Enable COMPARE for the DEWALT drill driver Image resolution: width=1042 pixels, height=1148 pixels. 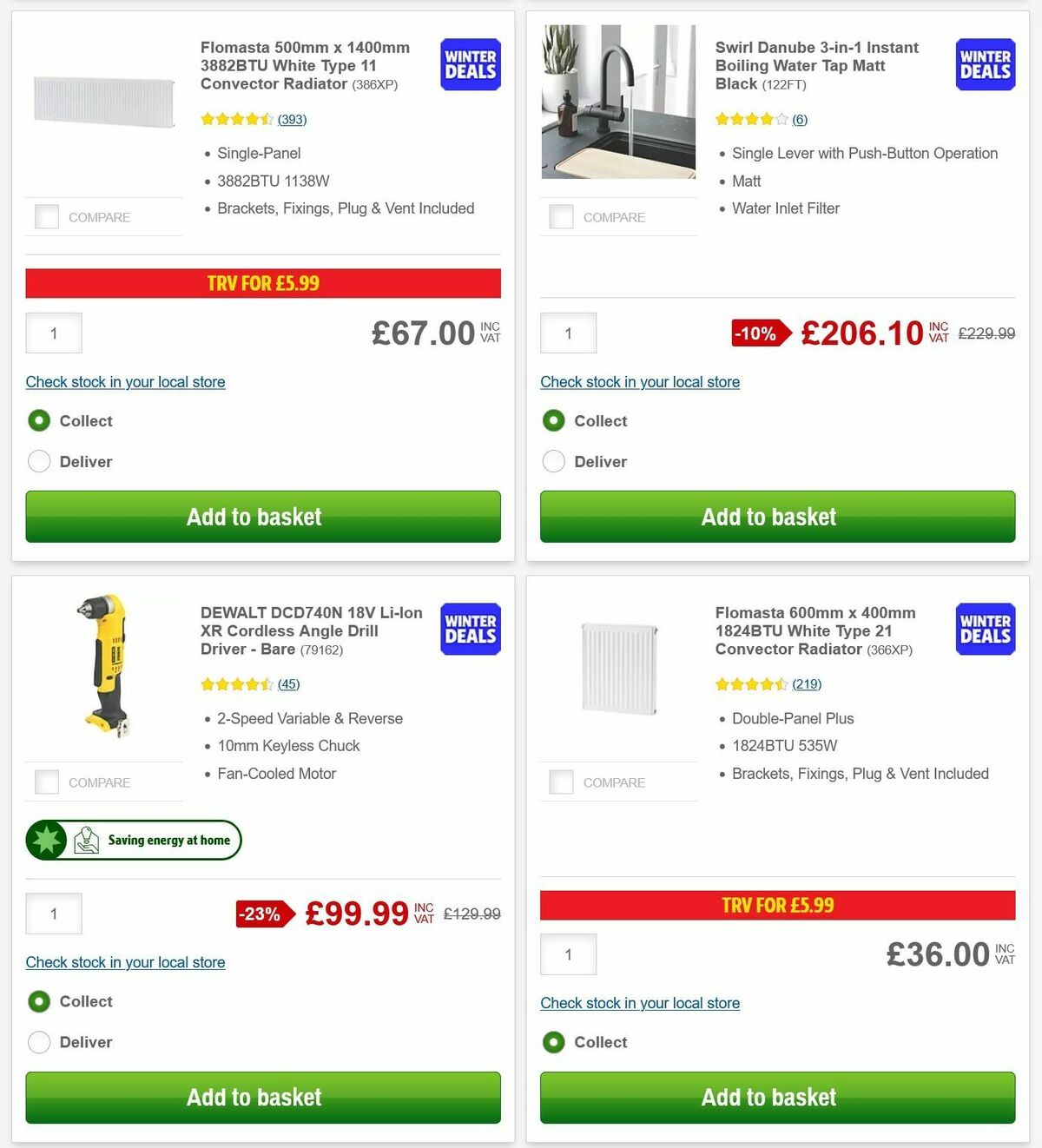click(46, 781)
